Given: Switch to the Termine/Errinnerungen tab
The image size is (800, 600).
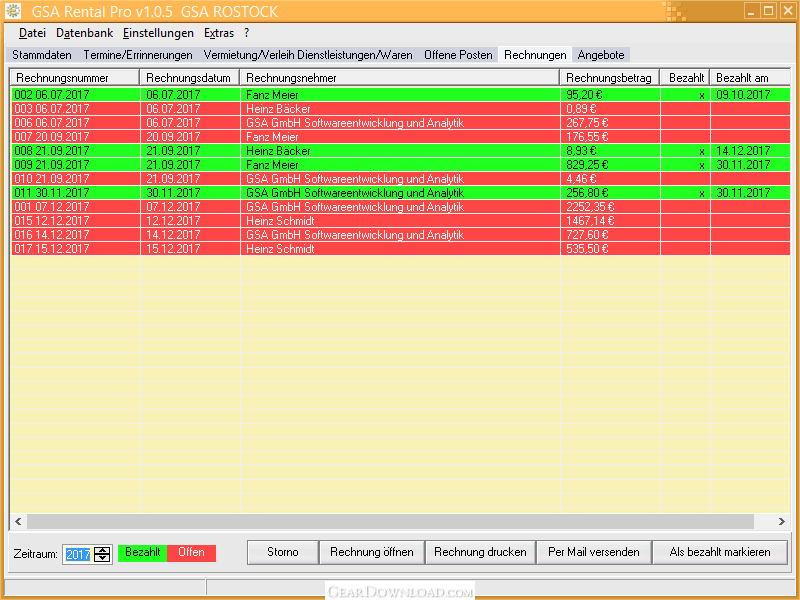Looking at the screenshot, I should [x=138, y=55].
